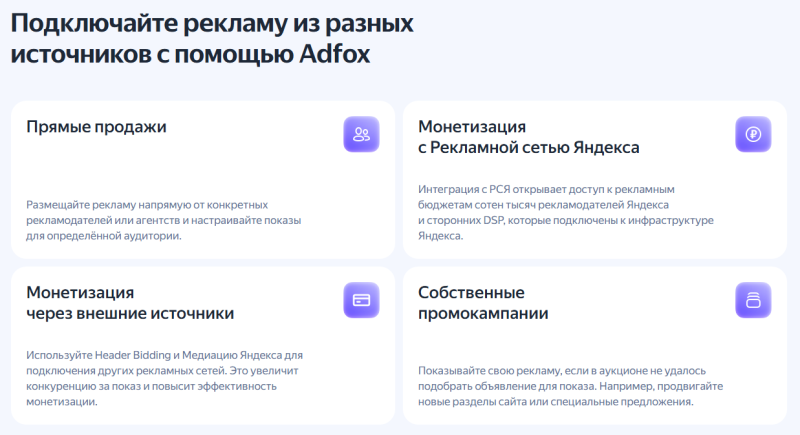This screenshot has width=800, height=435.
Task: Select the Монетизация с Рекламной сетью Яндекса title
Action: tap(529, 137)
